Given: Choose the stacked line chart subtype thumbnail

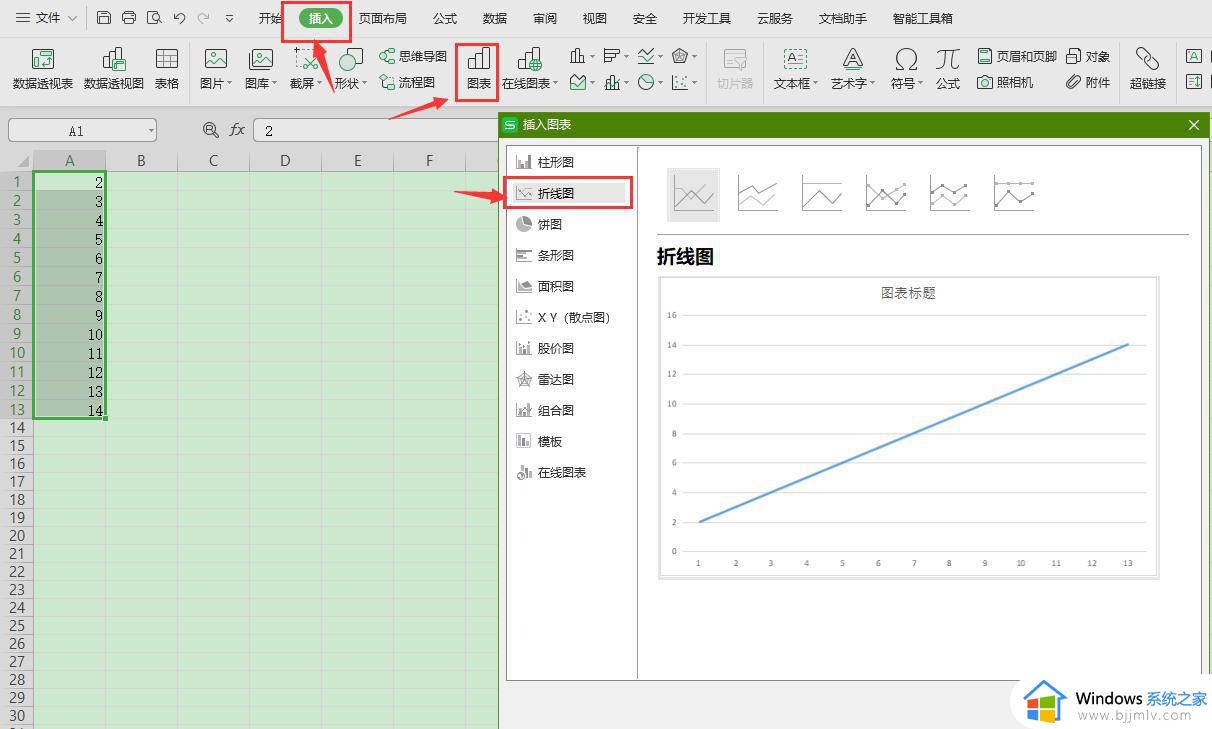Looking at the screenshot, I should 758,194.
